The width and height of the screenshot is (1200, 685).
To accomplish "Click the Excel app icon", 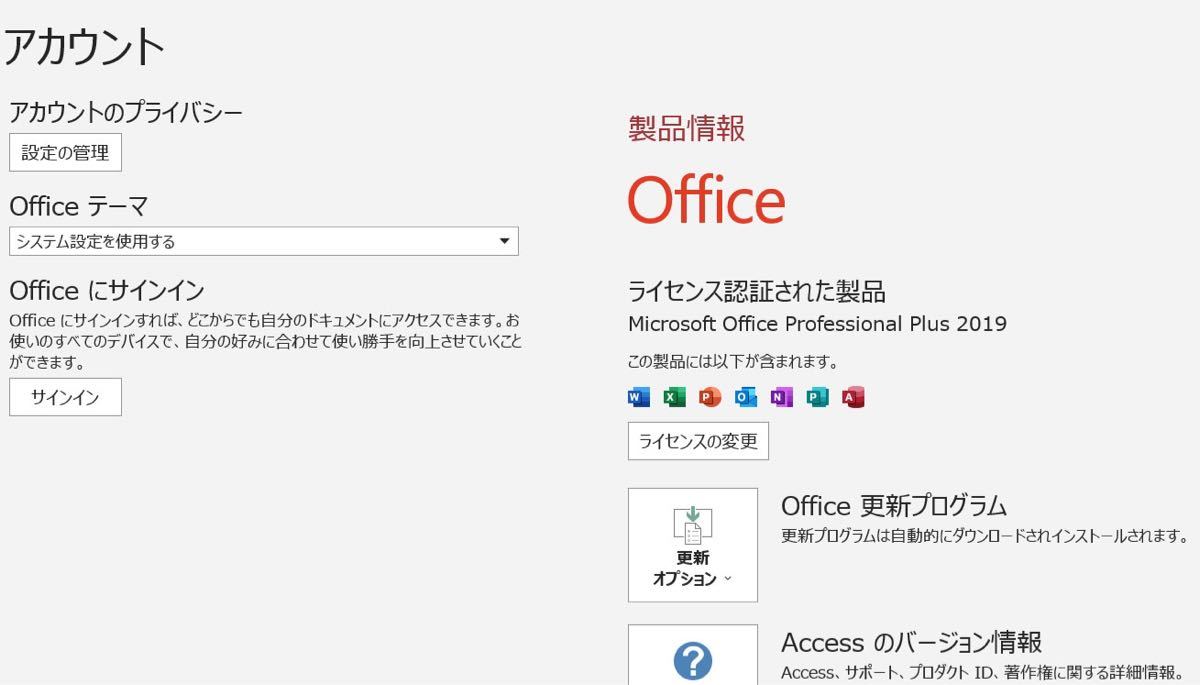I will (x=675, y=397).
